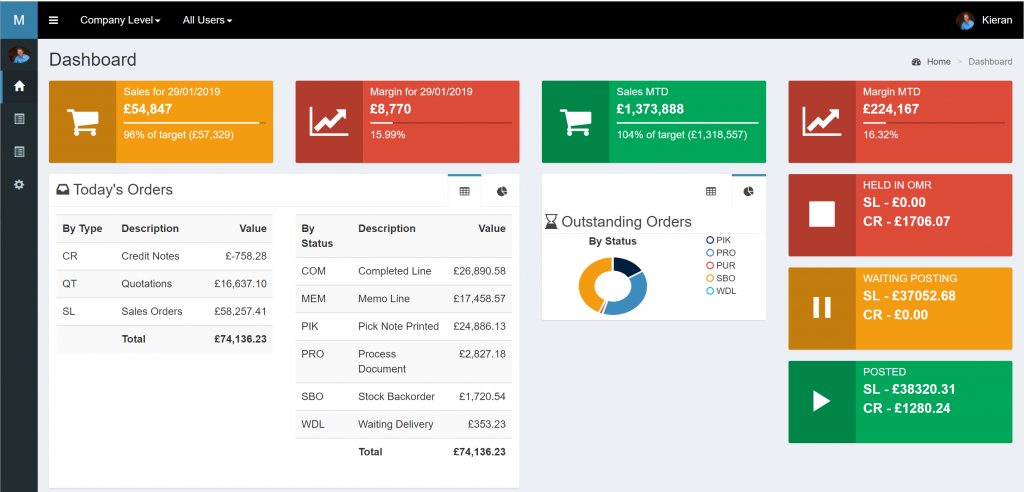Click the Credit Notes row description
Screen dimensions: 1024x492
tap(150, 256)
